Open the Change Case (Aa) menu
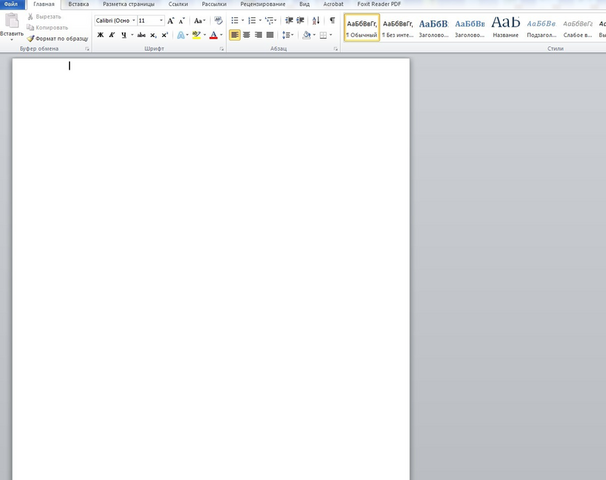The height and width of the screenshot is (480, 606). coord(199,20)
